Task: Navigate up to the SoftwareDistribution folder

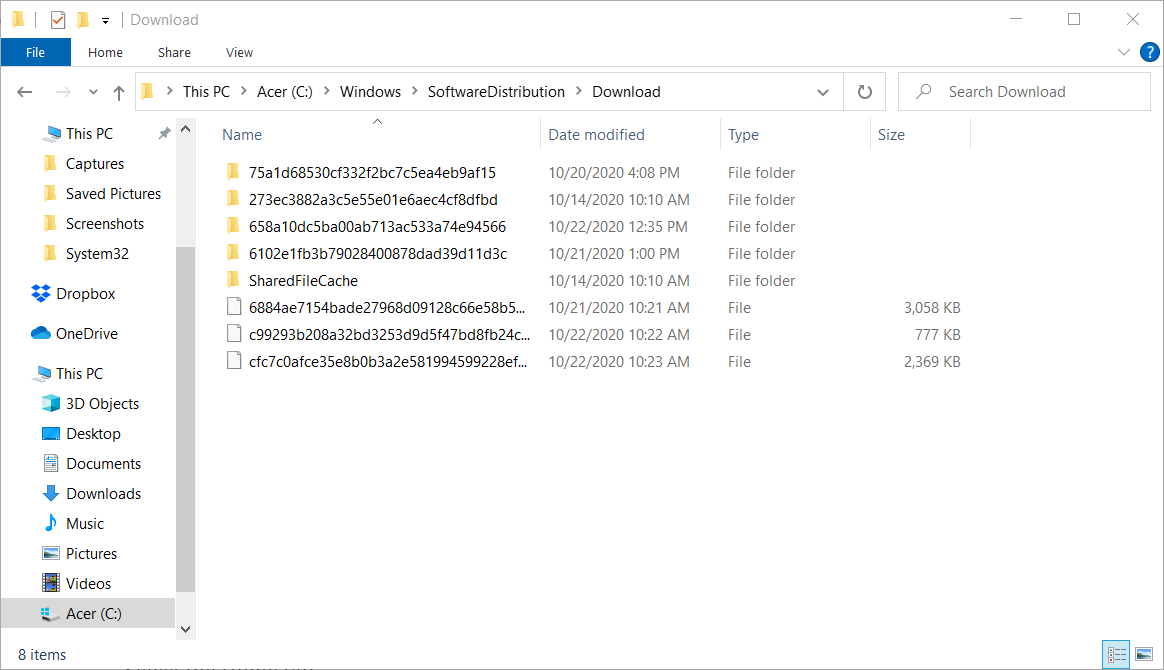Action: click(x=118, y=91)
